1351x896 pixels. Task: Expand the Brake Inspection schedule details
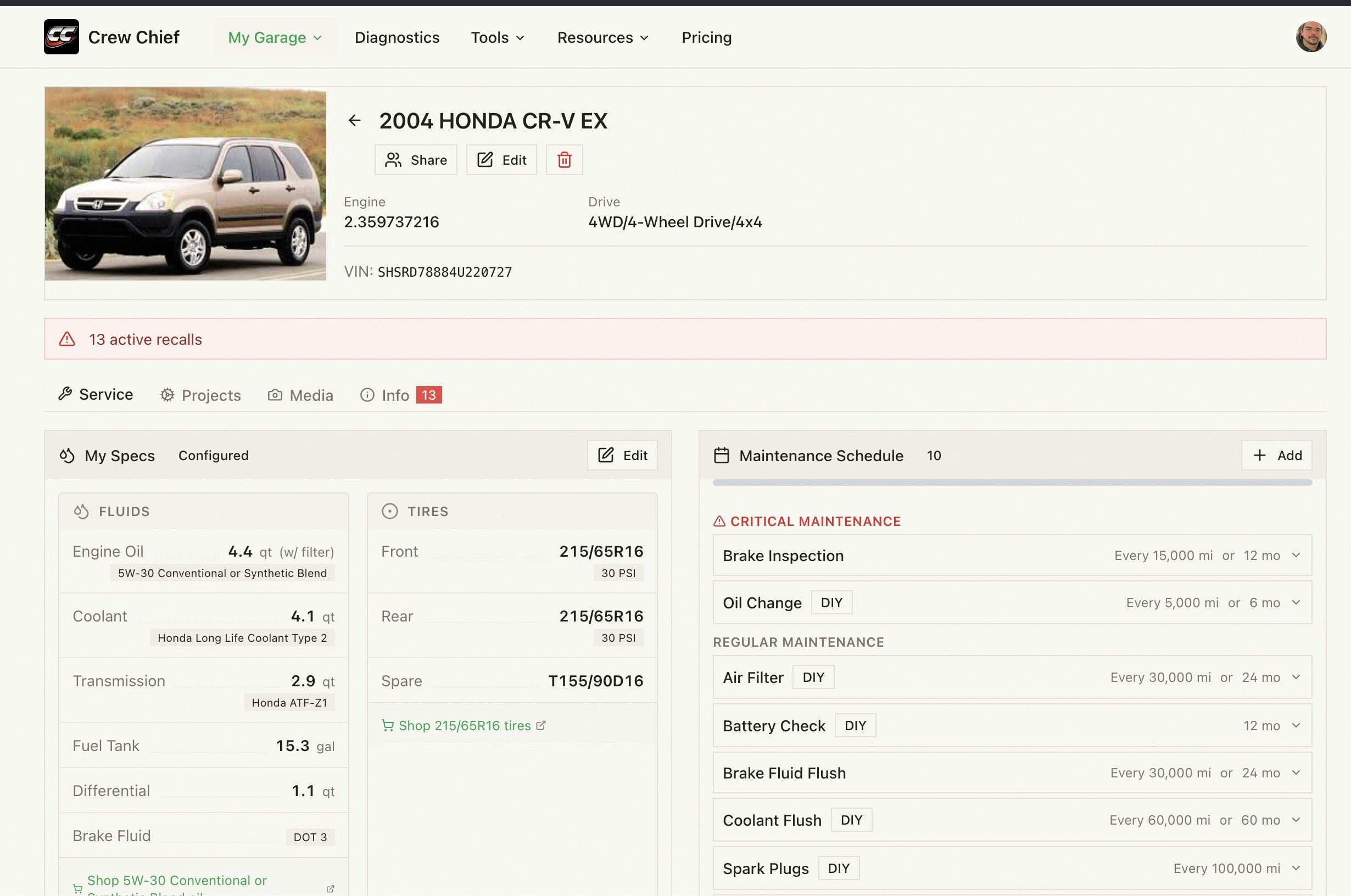[1295, 555]
